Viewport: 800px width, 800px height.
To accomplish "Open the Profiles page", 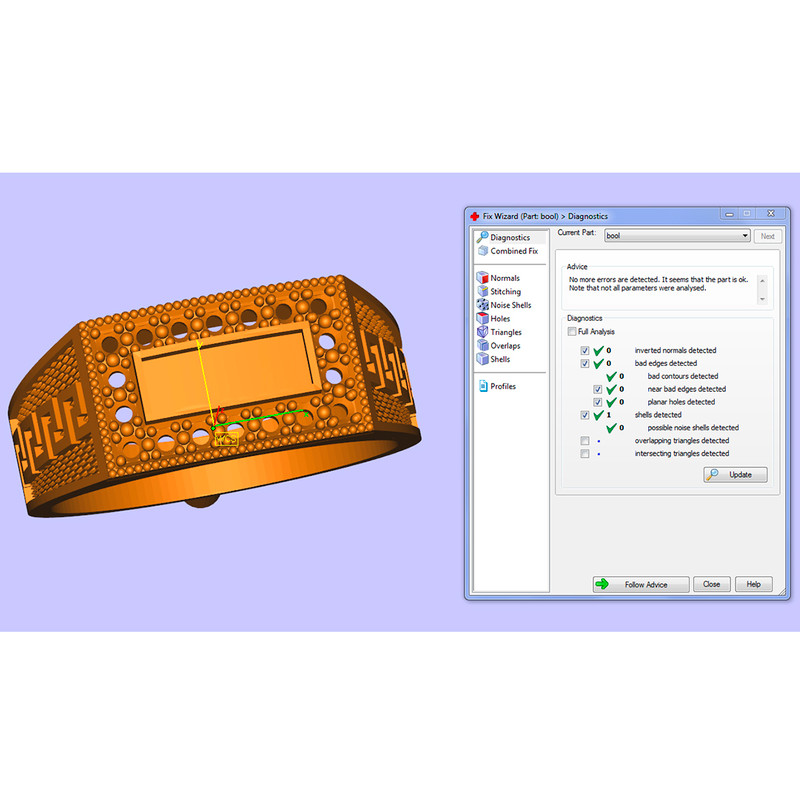I will 502,386.
